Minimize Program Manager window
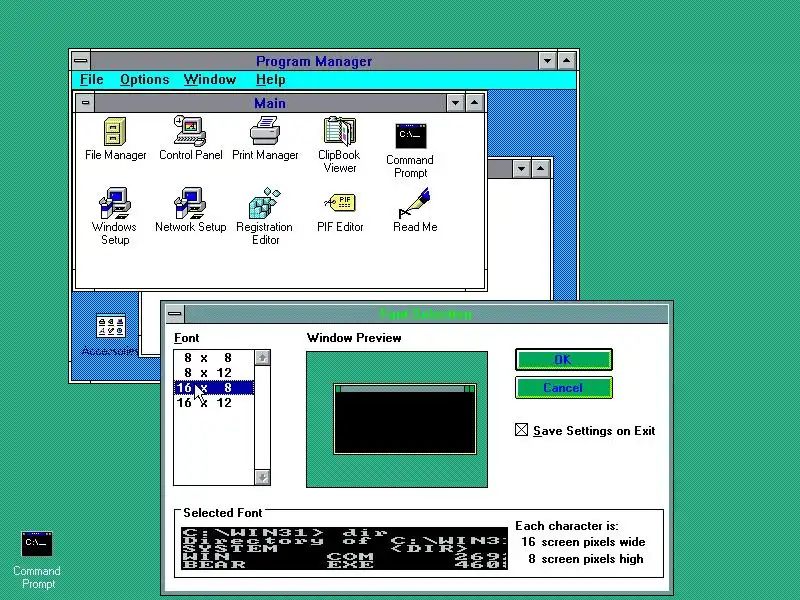 point(547,61)
